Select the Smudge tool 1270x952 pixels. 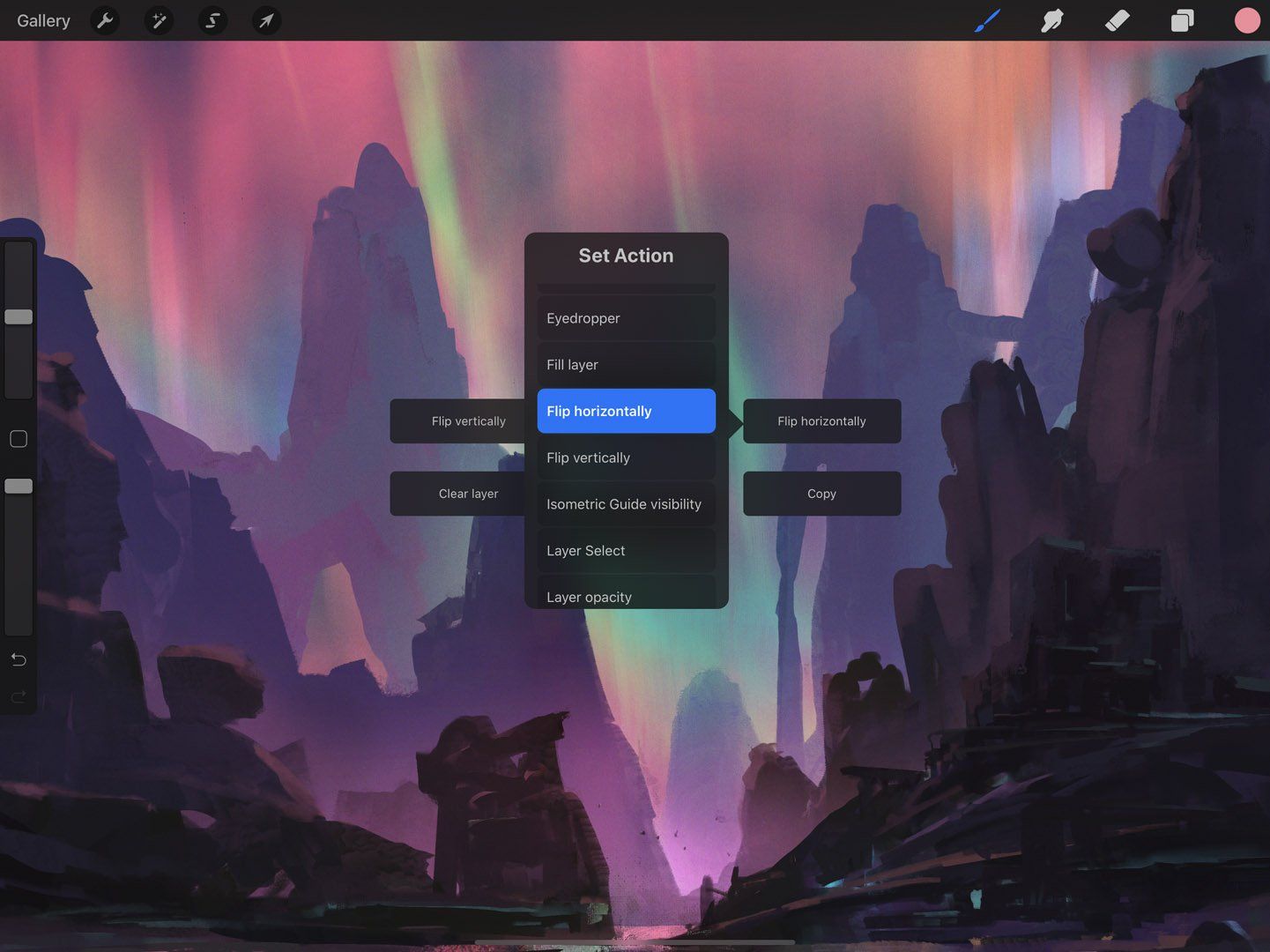coord(1052,20)
